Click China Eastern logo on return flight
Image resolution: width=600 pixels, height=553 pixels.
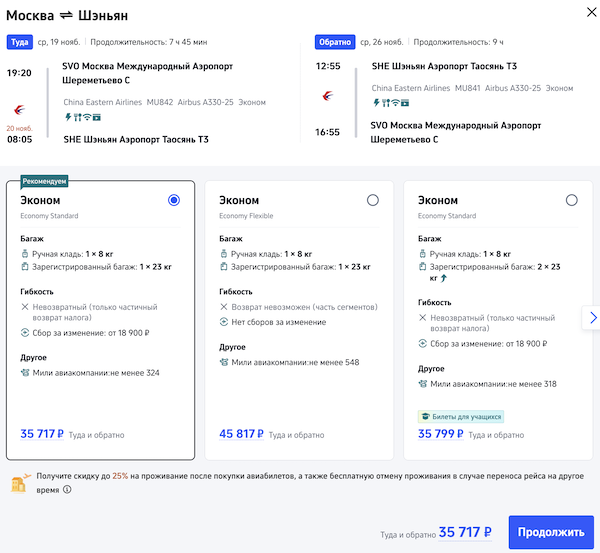[x=327, y=95]
